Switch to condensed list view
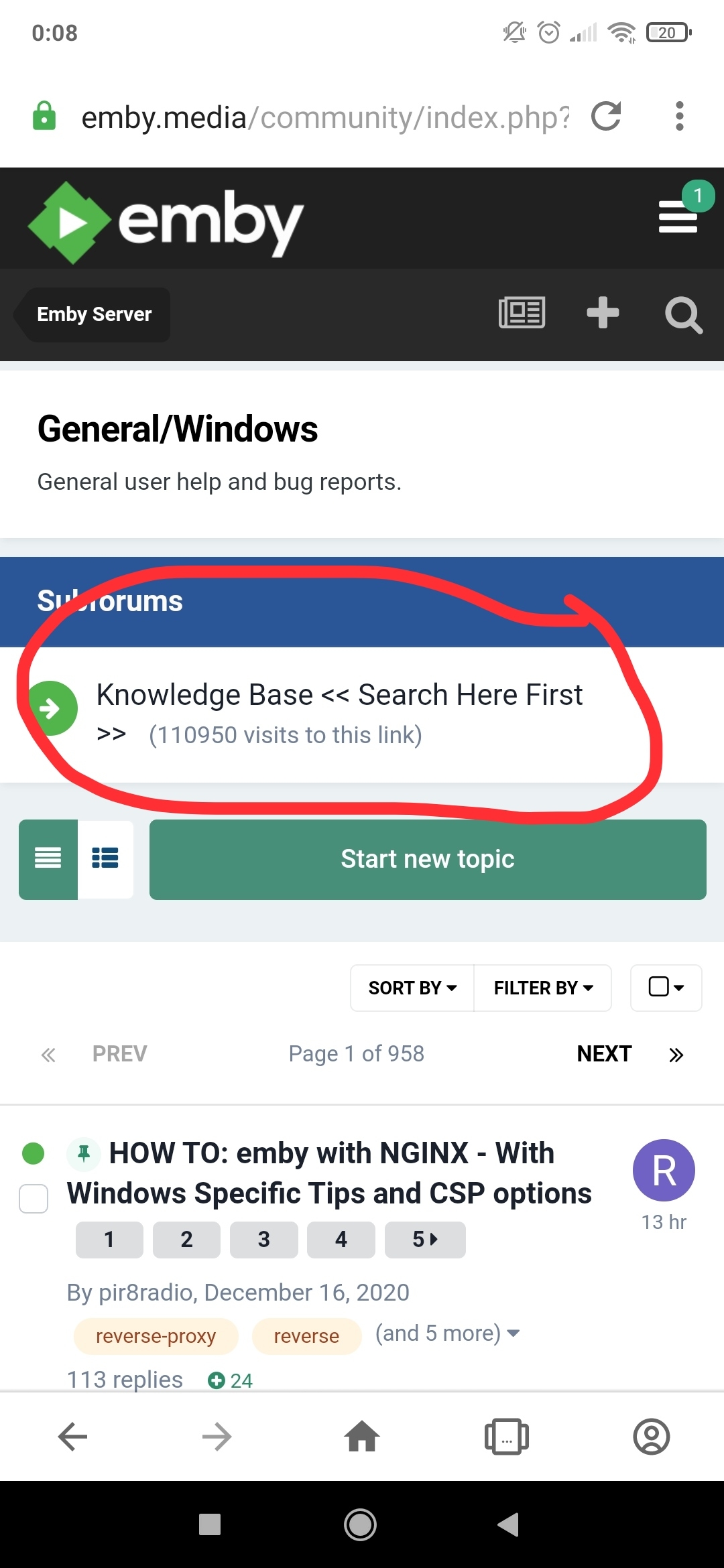724x1568 pixels. [48, 858]
